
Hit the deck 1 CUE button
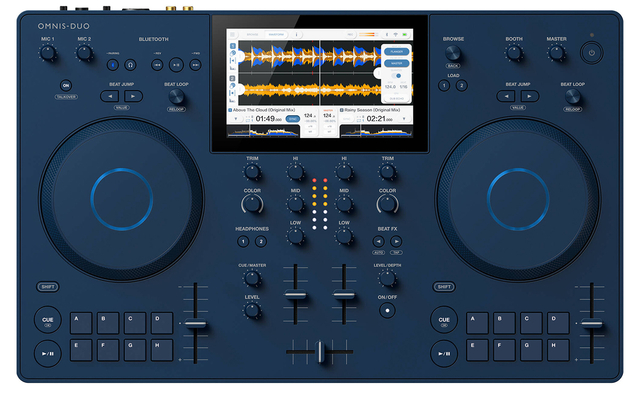[48, 320]
